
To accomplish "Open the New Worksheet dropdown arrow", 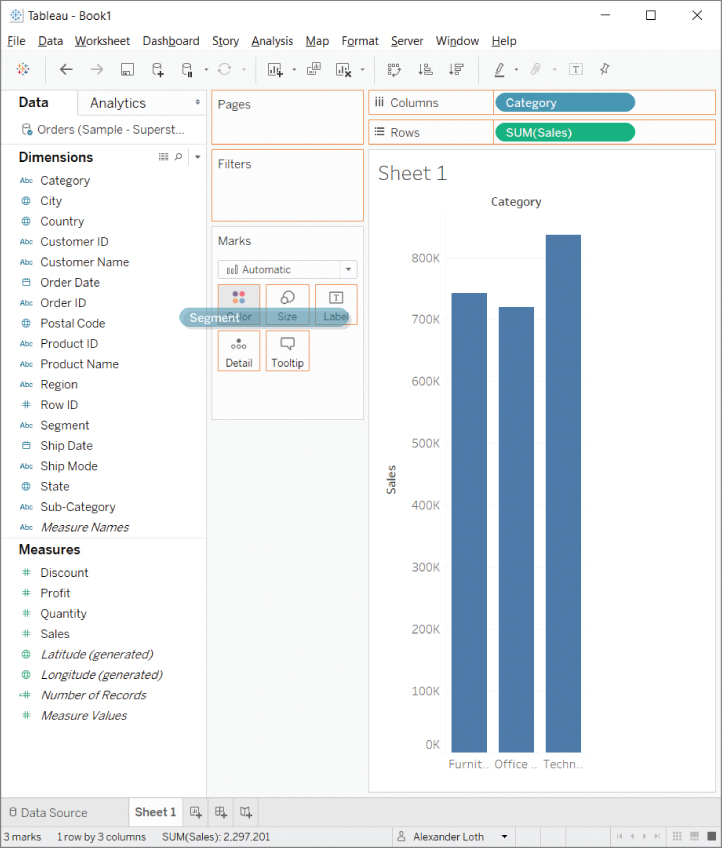I will tap(294, 69).
